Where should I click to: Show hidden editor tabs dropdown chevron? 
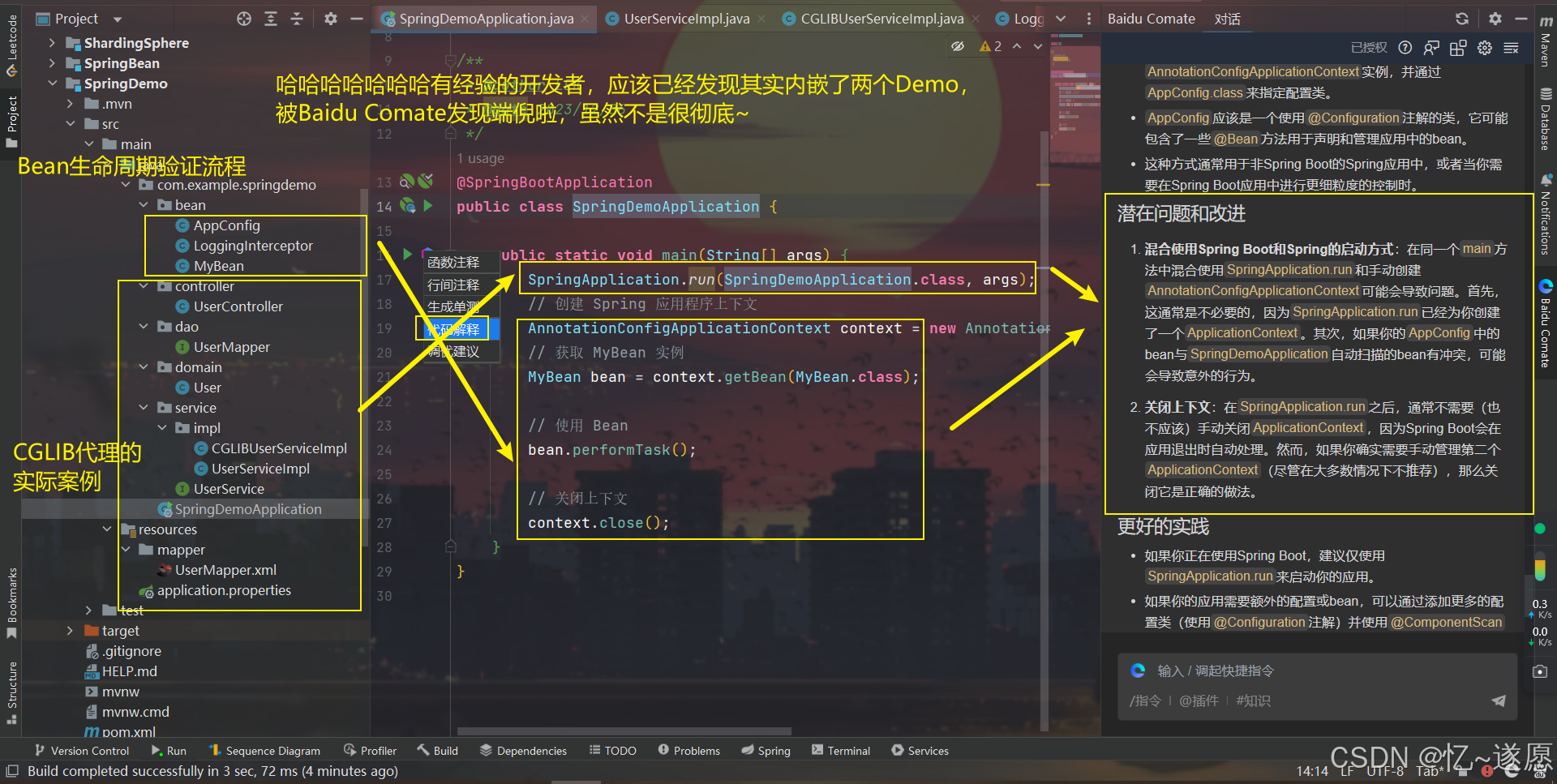(1061, 19)
